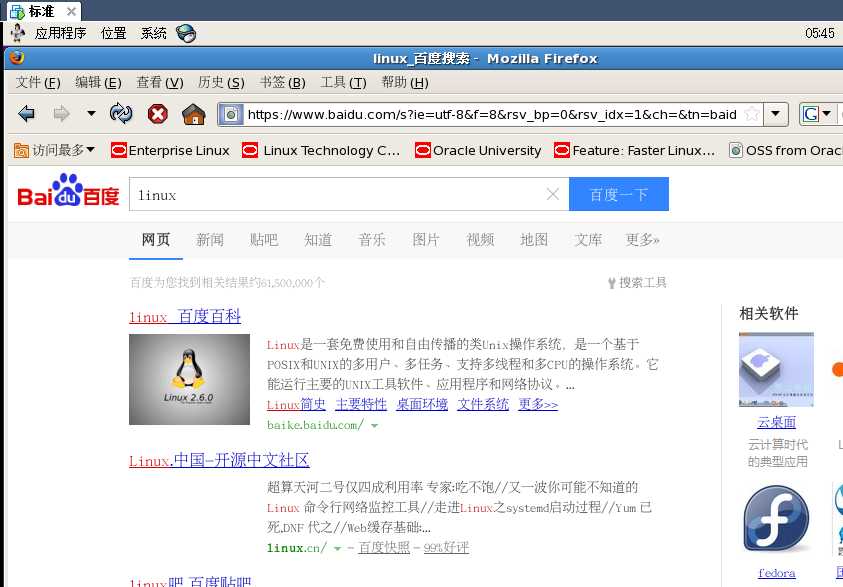Viewport: 843px width, 587px height.
Task: Expand the arrow beside baike.baidu.com/
Action: click(374, 426)
